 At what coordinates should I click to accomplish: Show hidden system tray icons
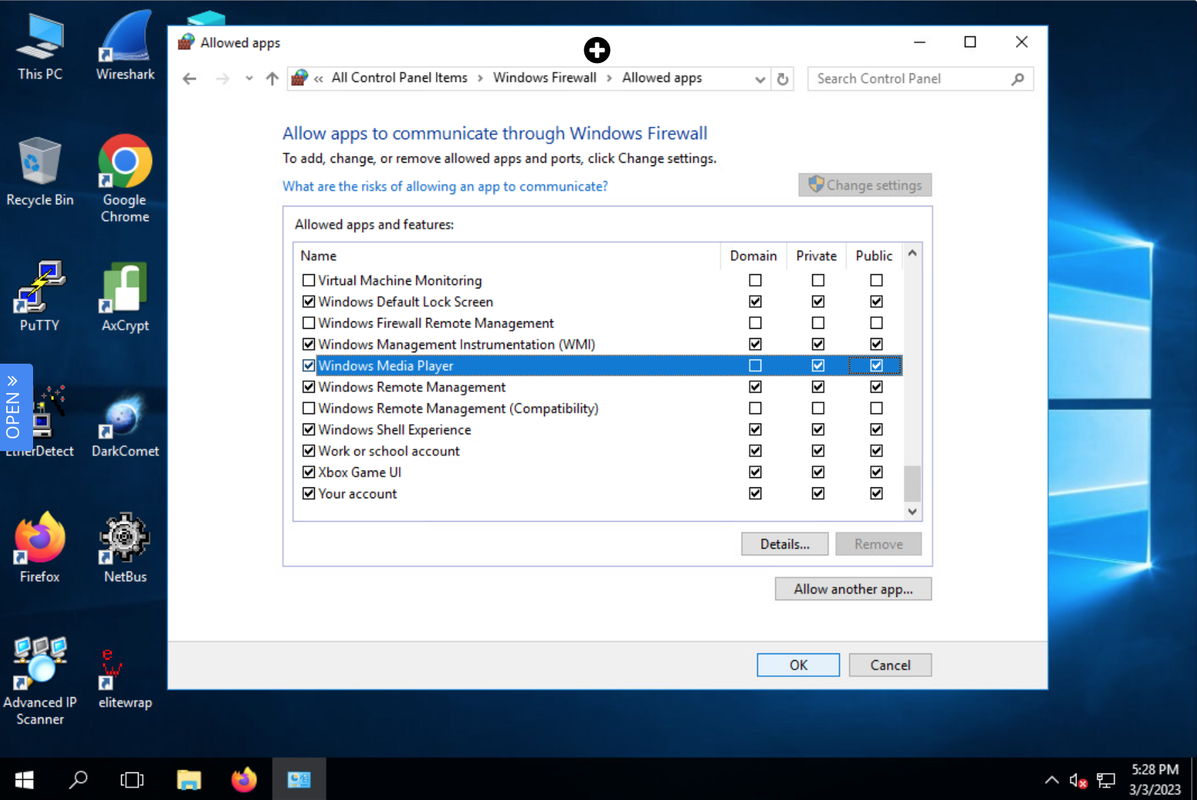tap(1051, 779)
